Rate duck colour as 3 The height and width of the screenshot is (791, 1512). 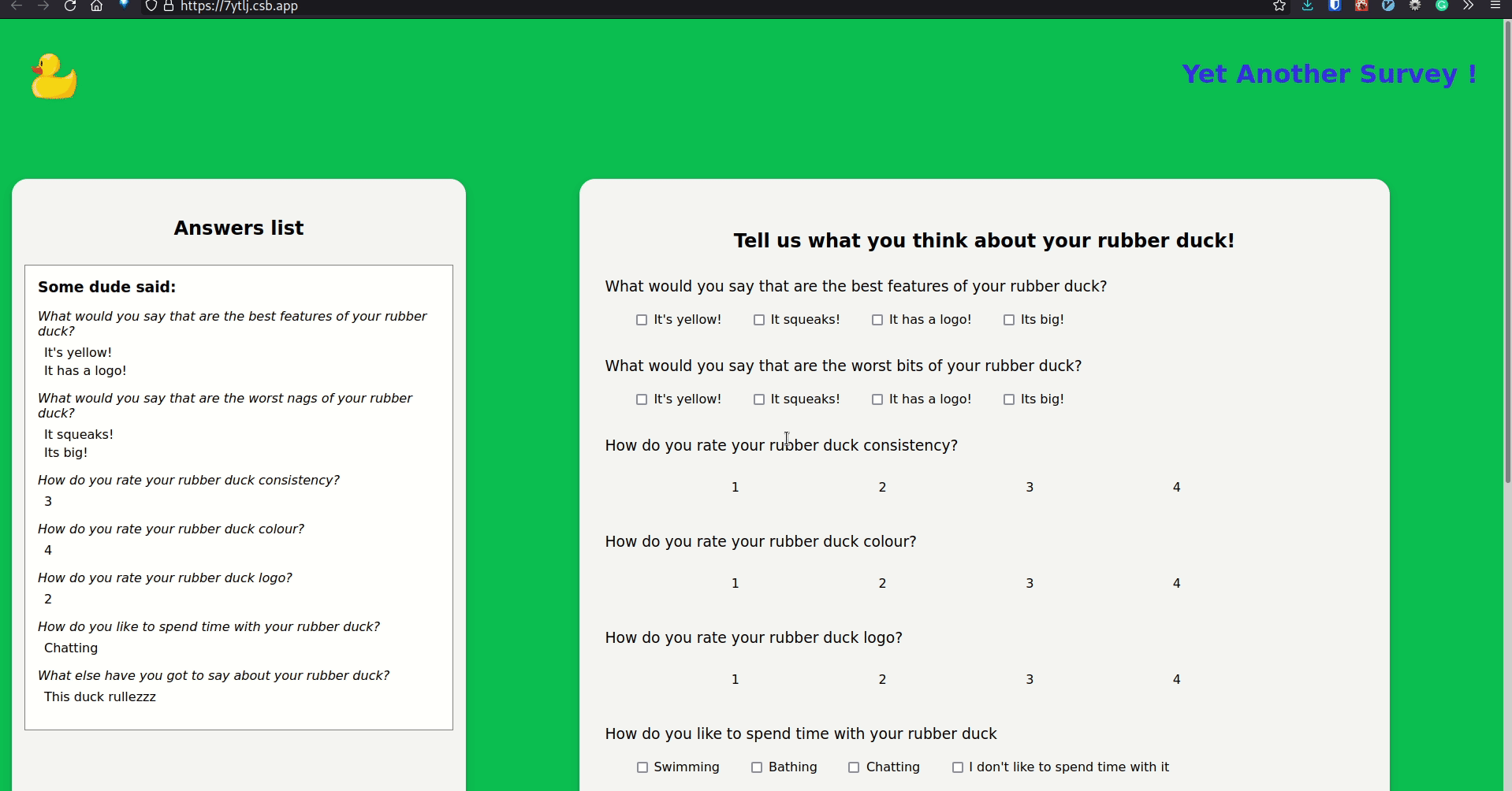tap(1030, 584)
